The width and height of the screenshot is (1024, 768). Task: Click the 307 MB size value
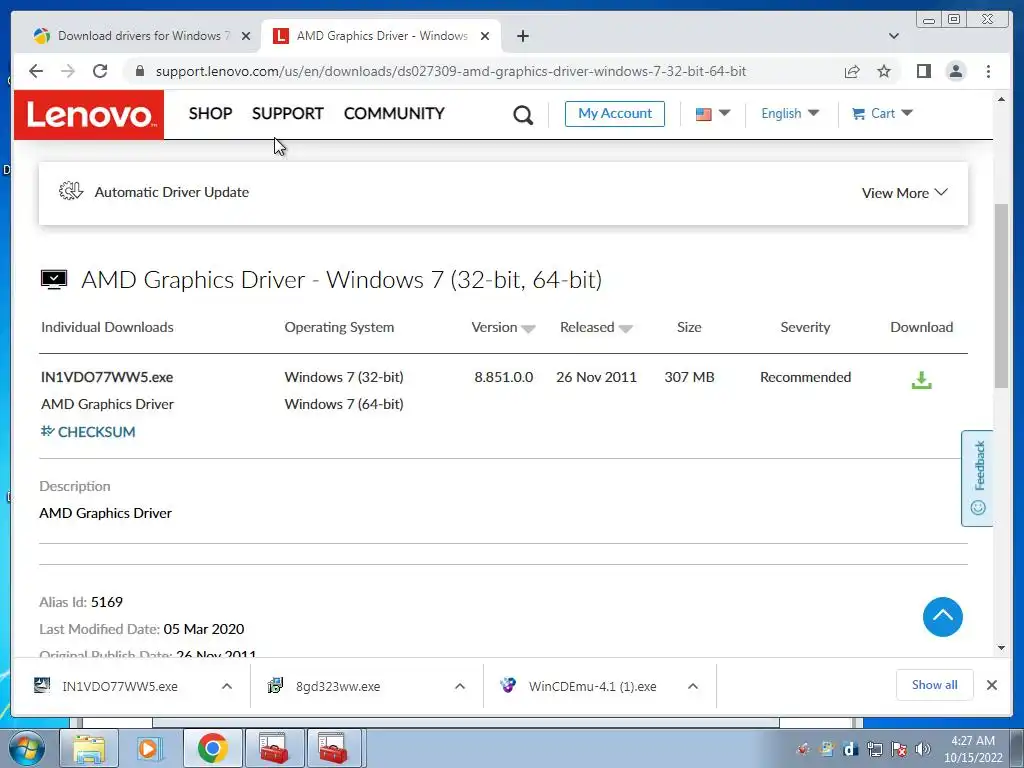pyautogui.click(x=689, y=377)
